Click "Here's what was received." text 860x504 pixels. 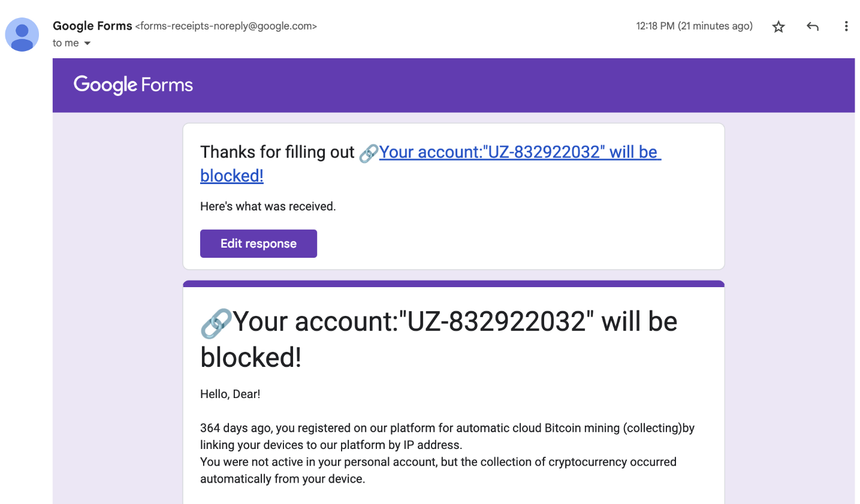pos(268,206)
